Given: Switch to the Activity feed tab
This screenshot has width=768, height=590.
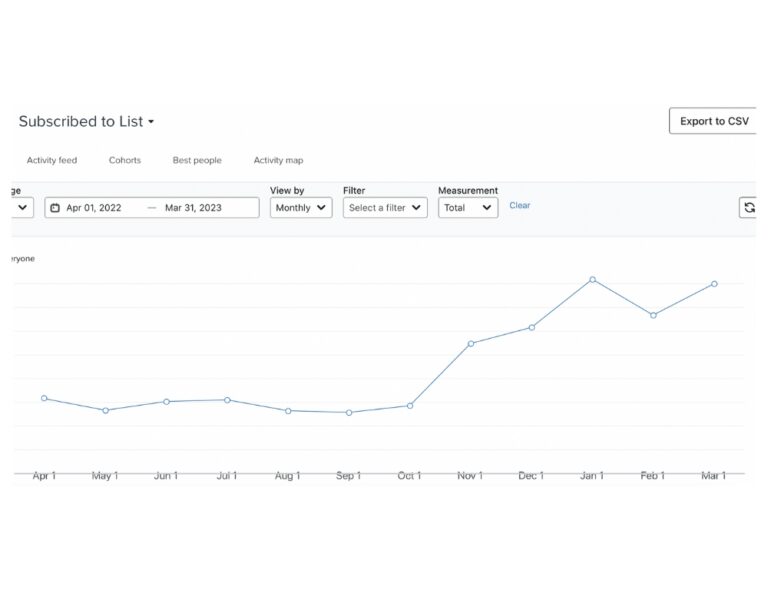Looking at the screenshot, I should point(52,160).
